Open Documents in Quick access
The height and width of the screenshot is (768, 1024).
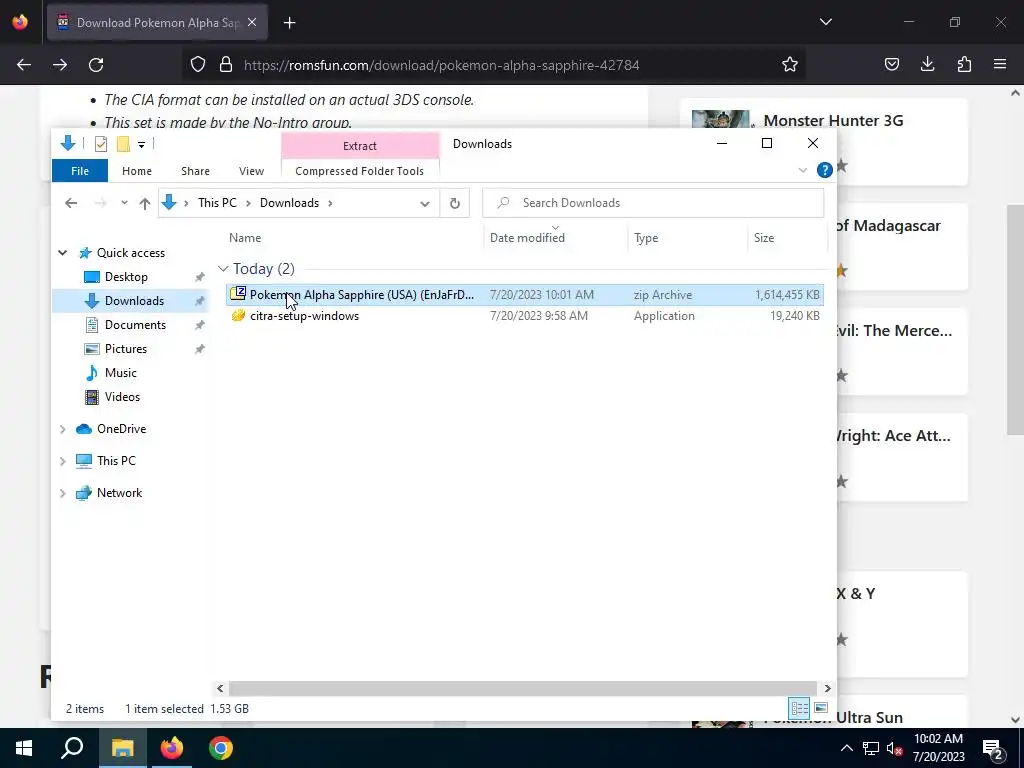[135, 325]
